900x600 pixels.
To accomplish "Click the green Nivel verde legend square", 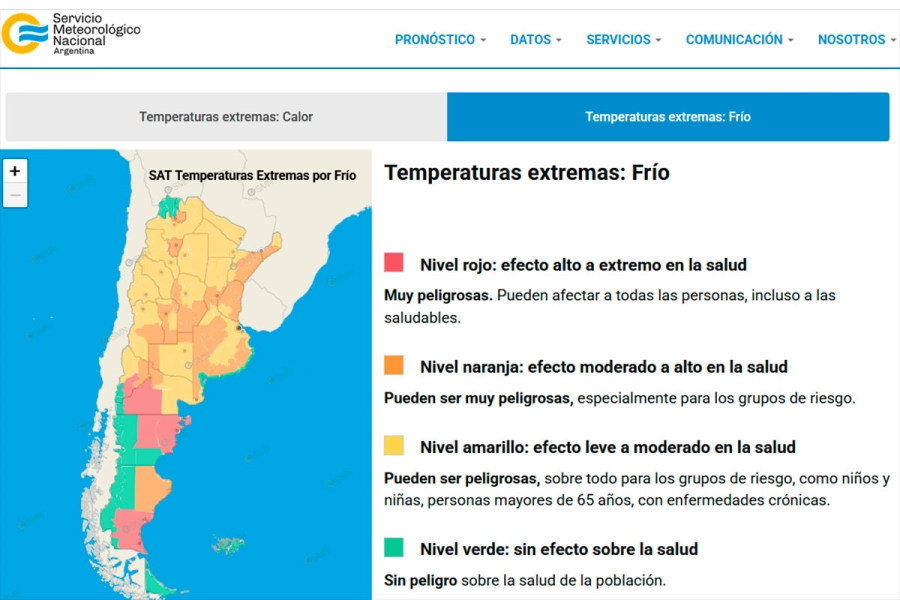I will pos(394,548).
